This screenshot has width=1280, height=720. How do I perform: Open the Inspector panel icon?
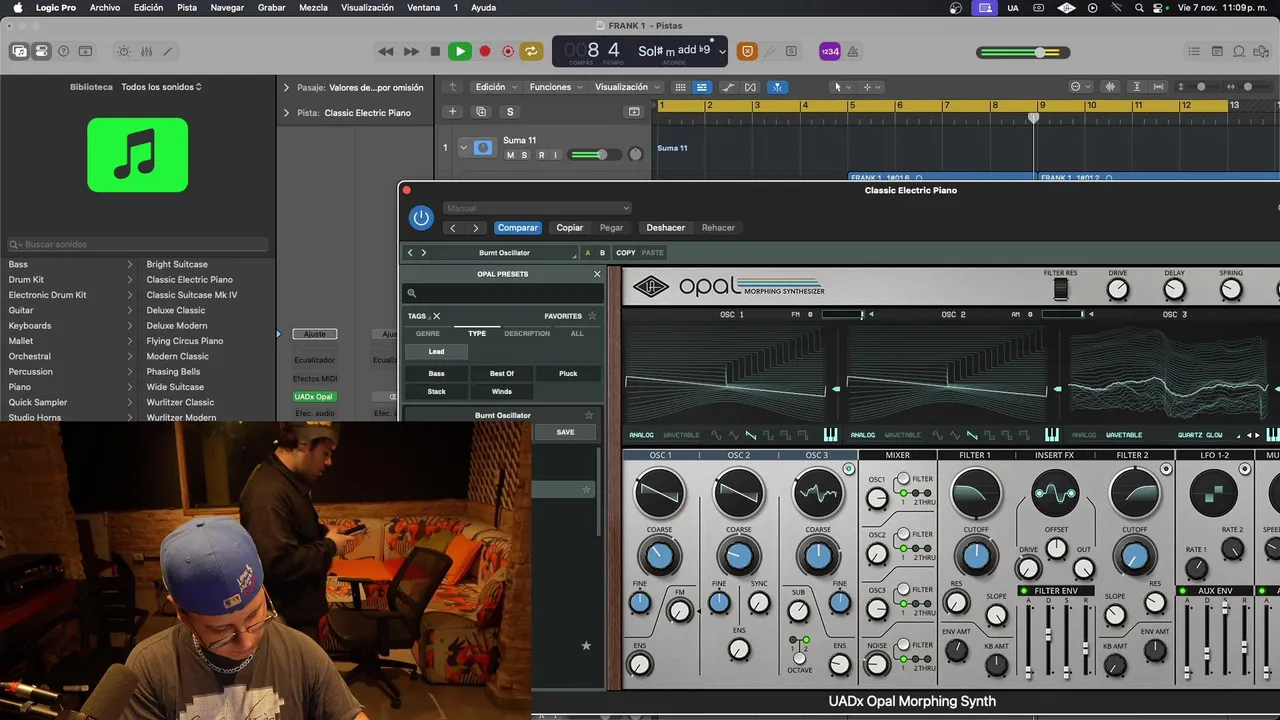[x=41, y=51]
